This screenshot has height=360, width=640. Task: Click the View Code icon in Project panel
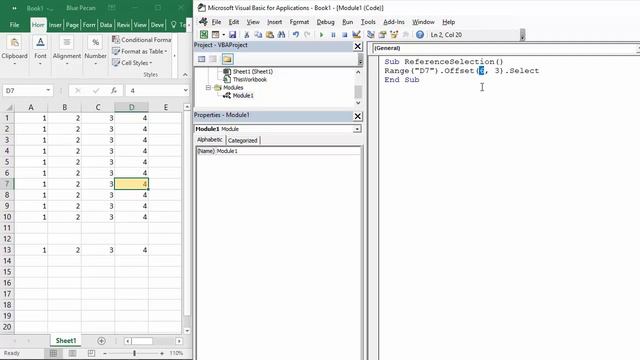click(201, 59)
